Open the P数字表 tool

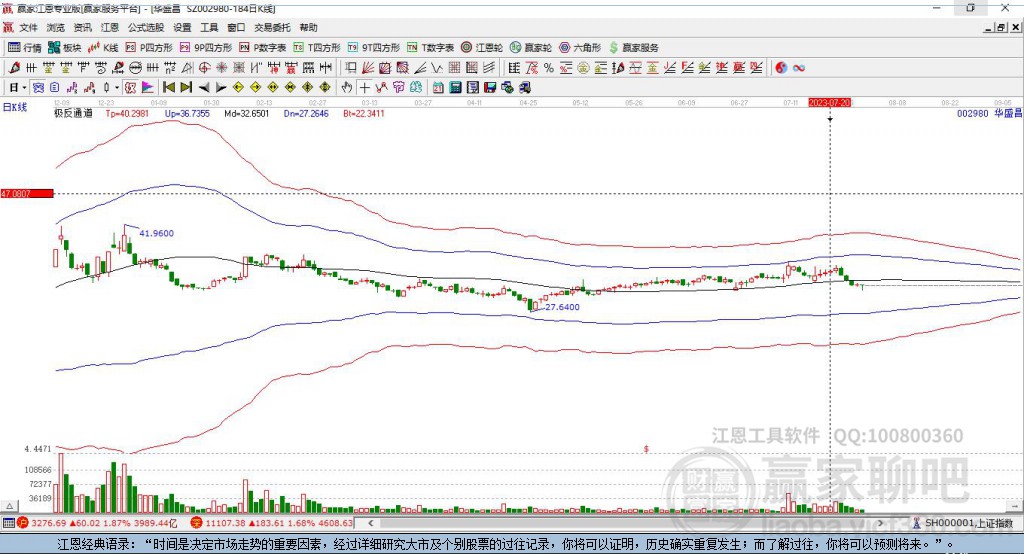click(262, 48)
